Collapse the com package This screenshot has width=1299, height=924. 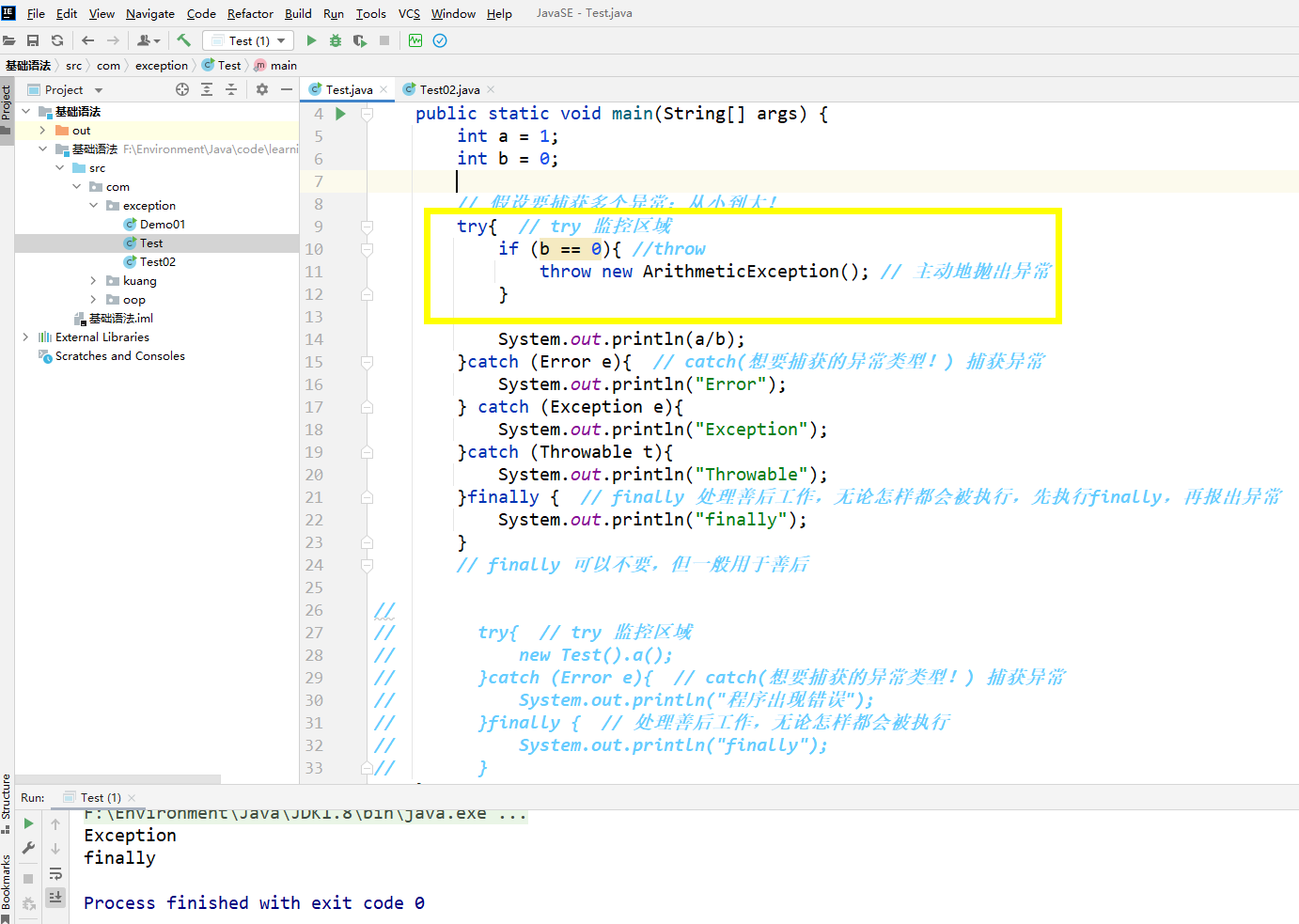click(77, 187)
